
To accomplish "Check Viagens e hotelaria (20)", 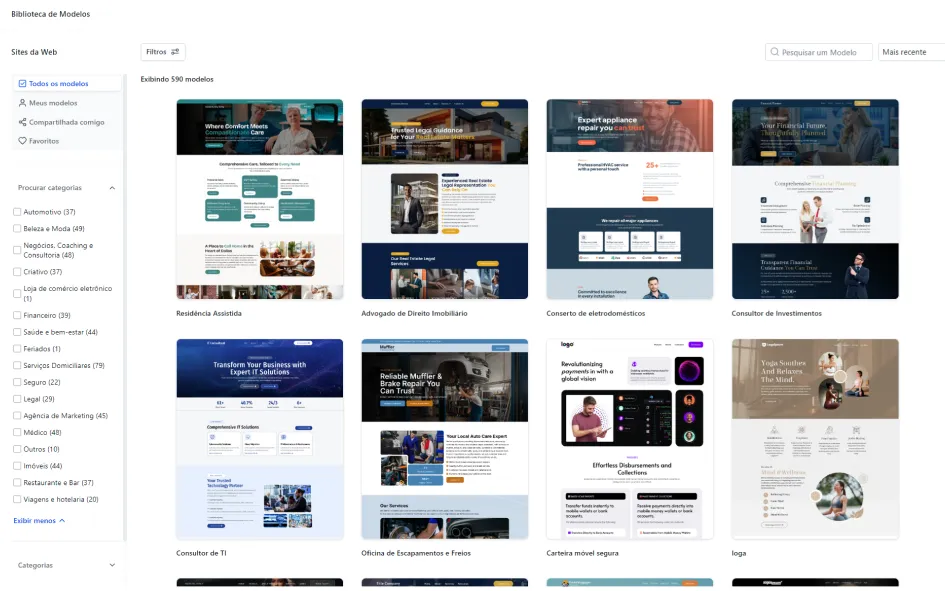I will (x=17, y=499).
